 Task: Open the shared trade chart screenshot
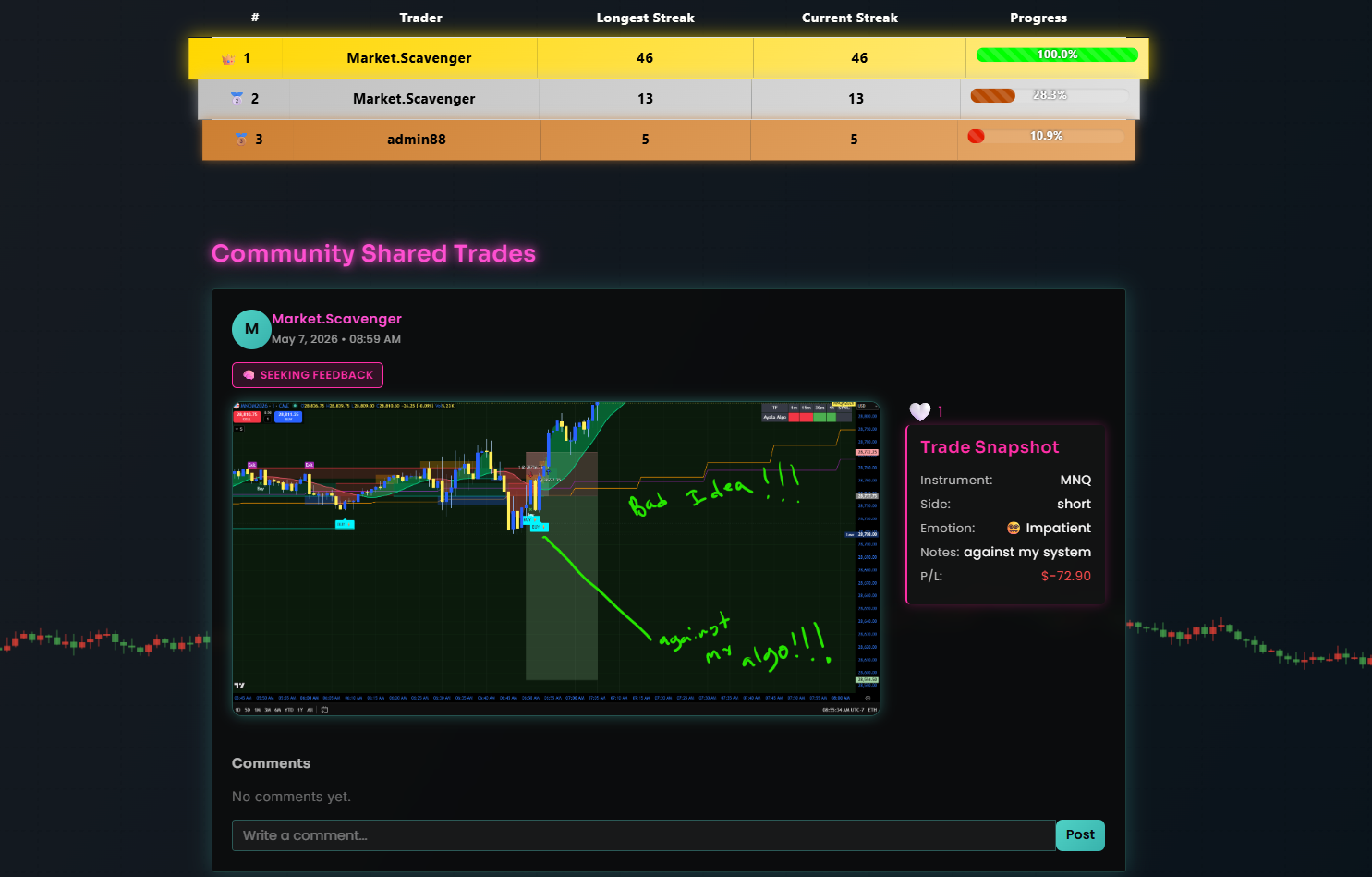tap(555, 558)
